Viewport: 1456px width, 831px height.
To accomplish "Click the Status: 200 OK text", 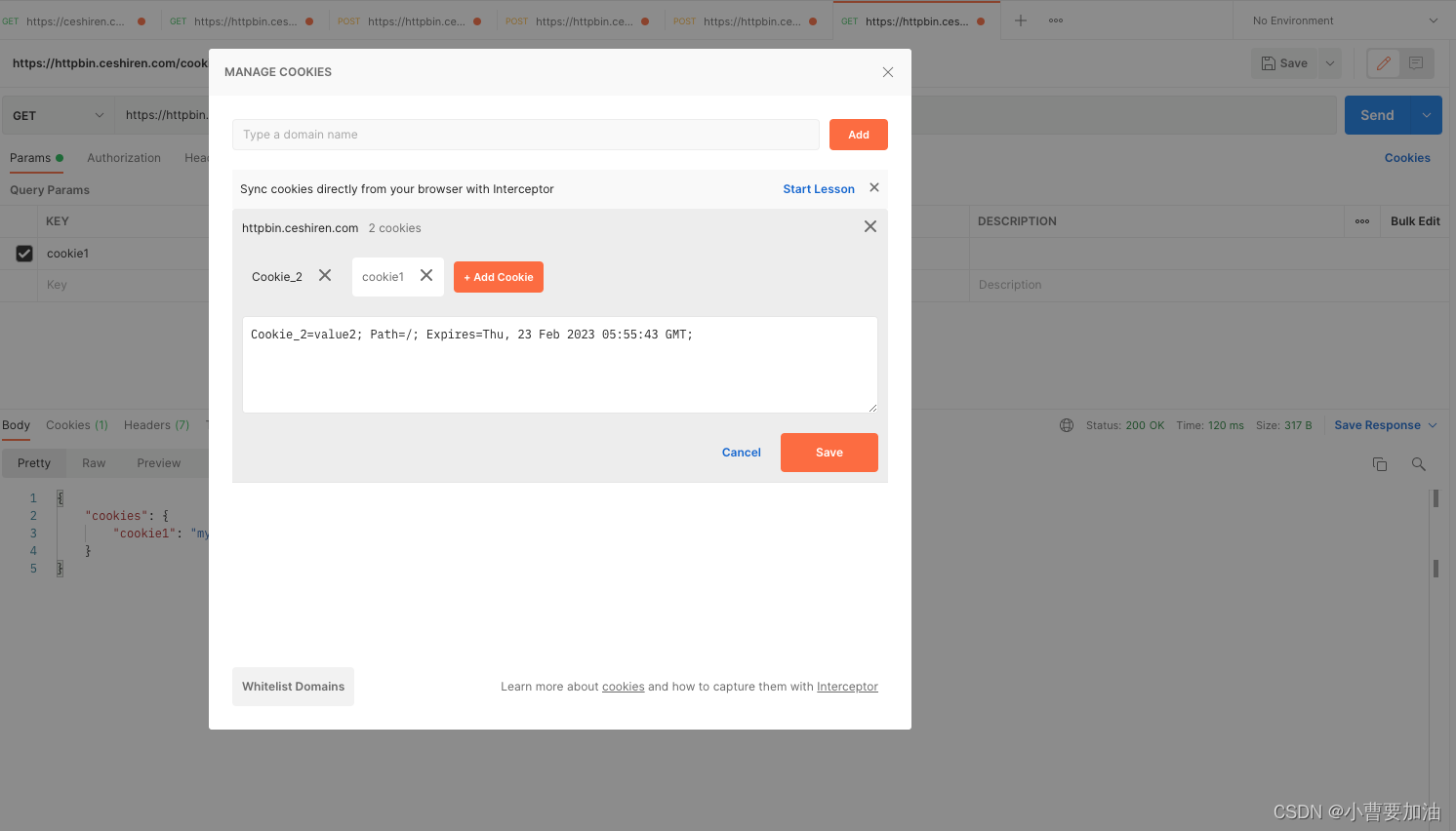I will click(1125, 425).
